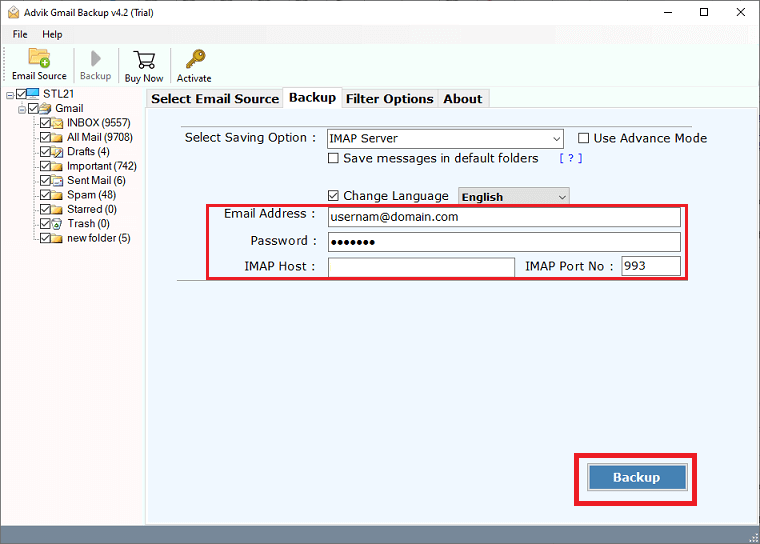Viewport: 760px width, 544px height.
Task: Uncheck the Drafts (4) checkbox
Action: tap(45, 152)
